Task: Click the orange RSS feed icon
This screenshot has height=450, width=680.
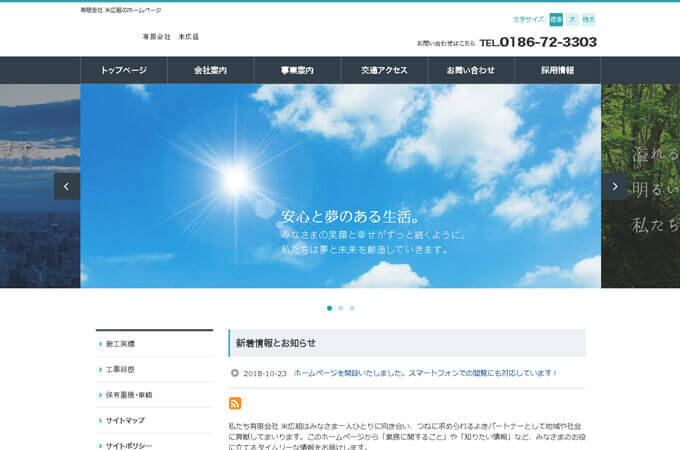Action: 235,403
